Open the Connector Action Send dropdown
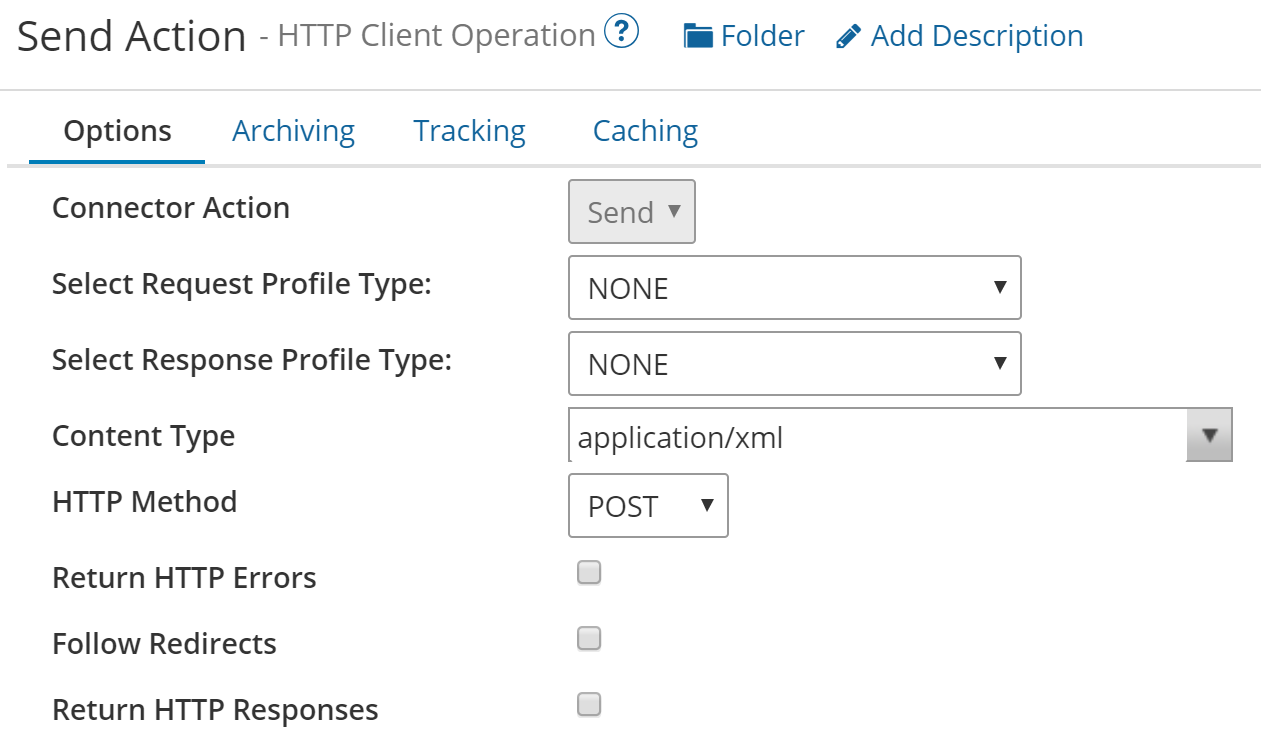Viewport: 1261px width, 743px height. click(x=632, y=211)
